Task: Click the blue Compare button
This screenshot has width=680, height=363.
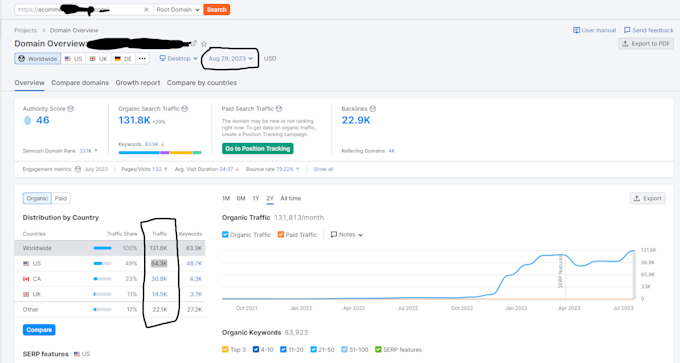Action: (39, 330)
